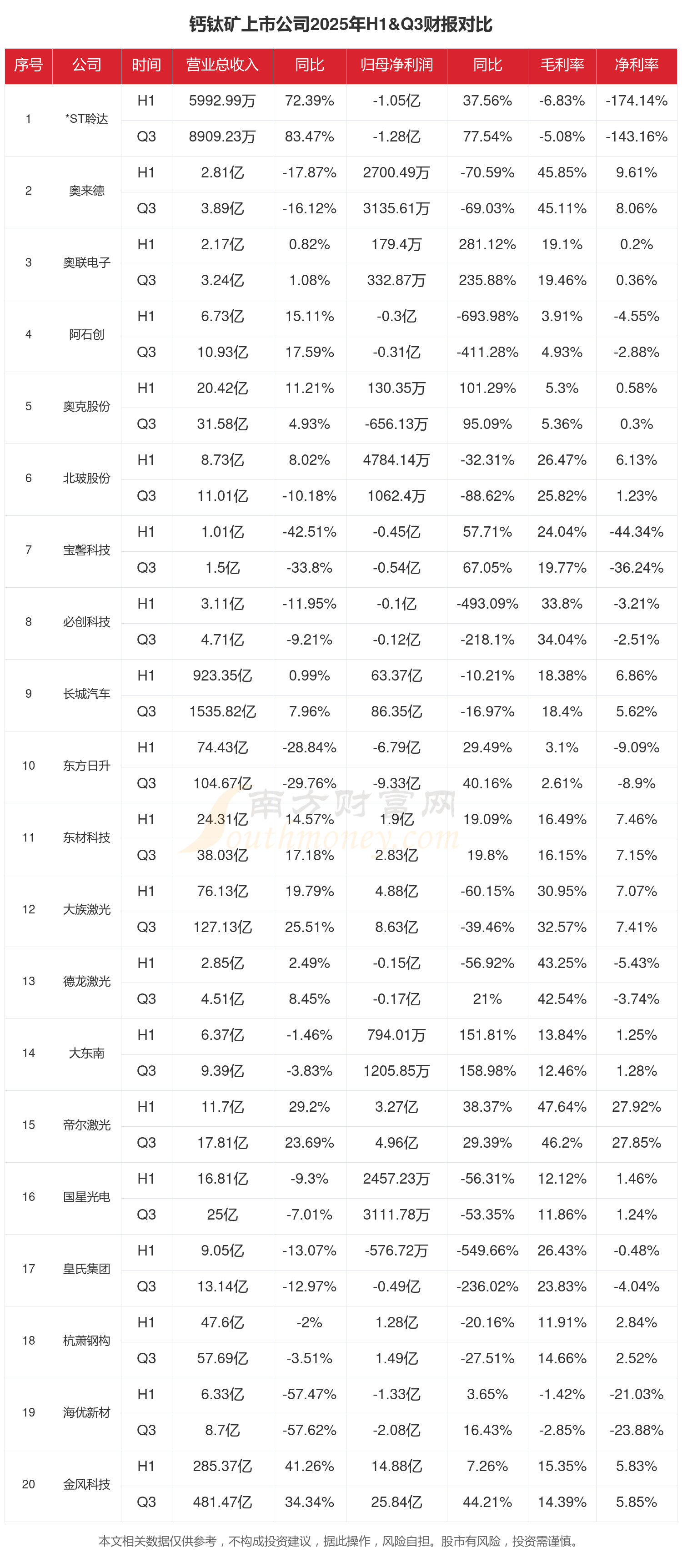Select the 毛利率 column header
The height and width of the screenshot is (1568, 682).
coord(562,65)
